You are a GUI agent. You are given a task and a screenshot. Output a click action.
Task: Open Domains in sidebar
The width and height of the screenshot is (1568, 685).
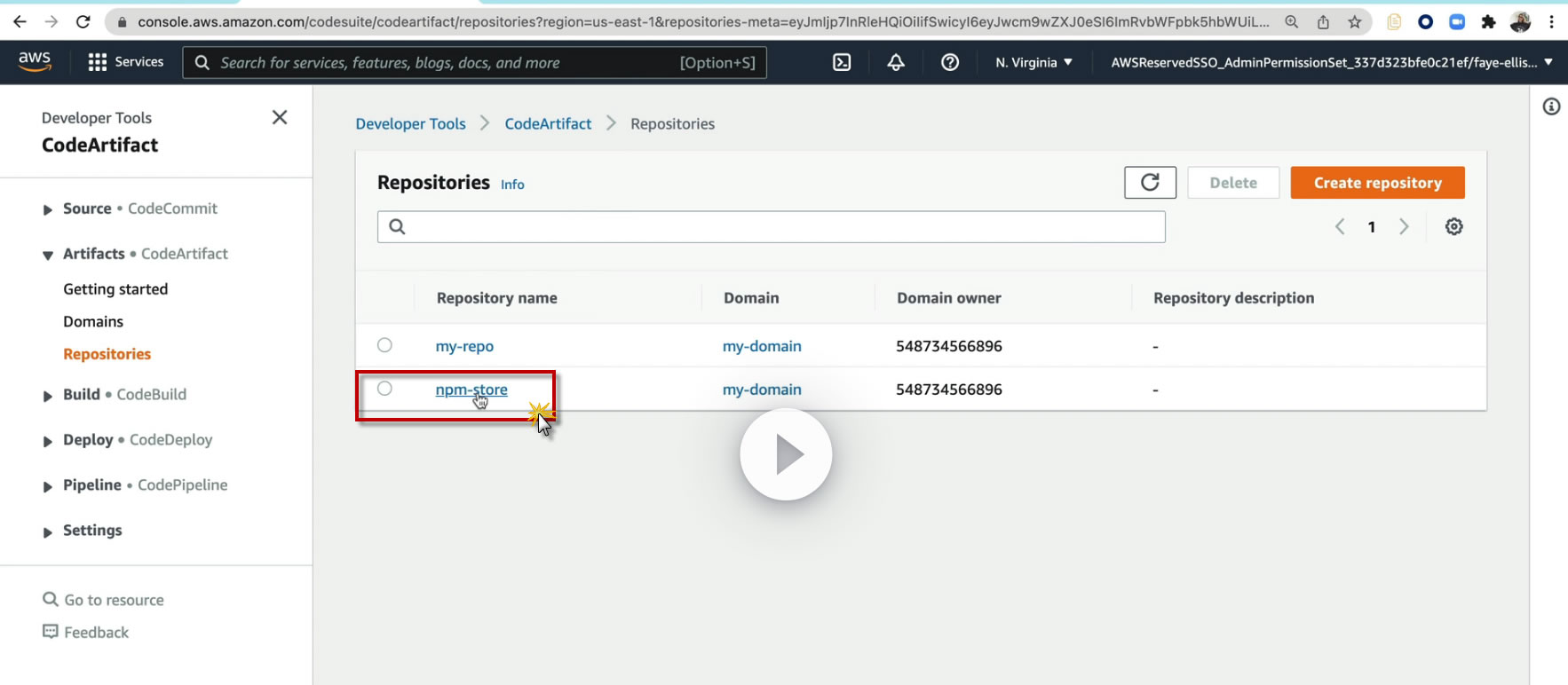click(x=93, y=321)
